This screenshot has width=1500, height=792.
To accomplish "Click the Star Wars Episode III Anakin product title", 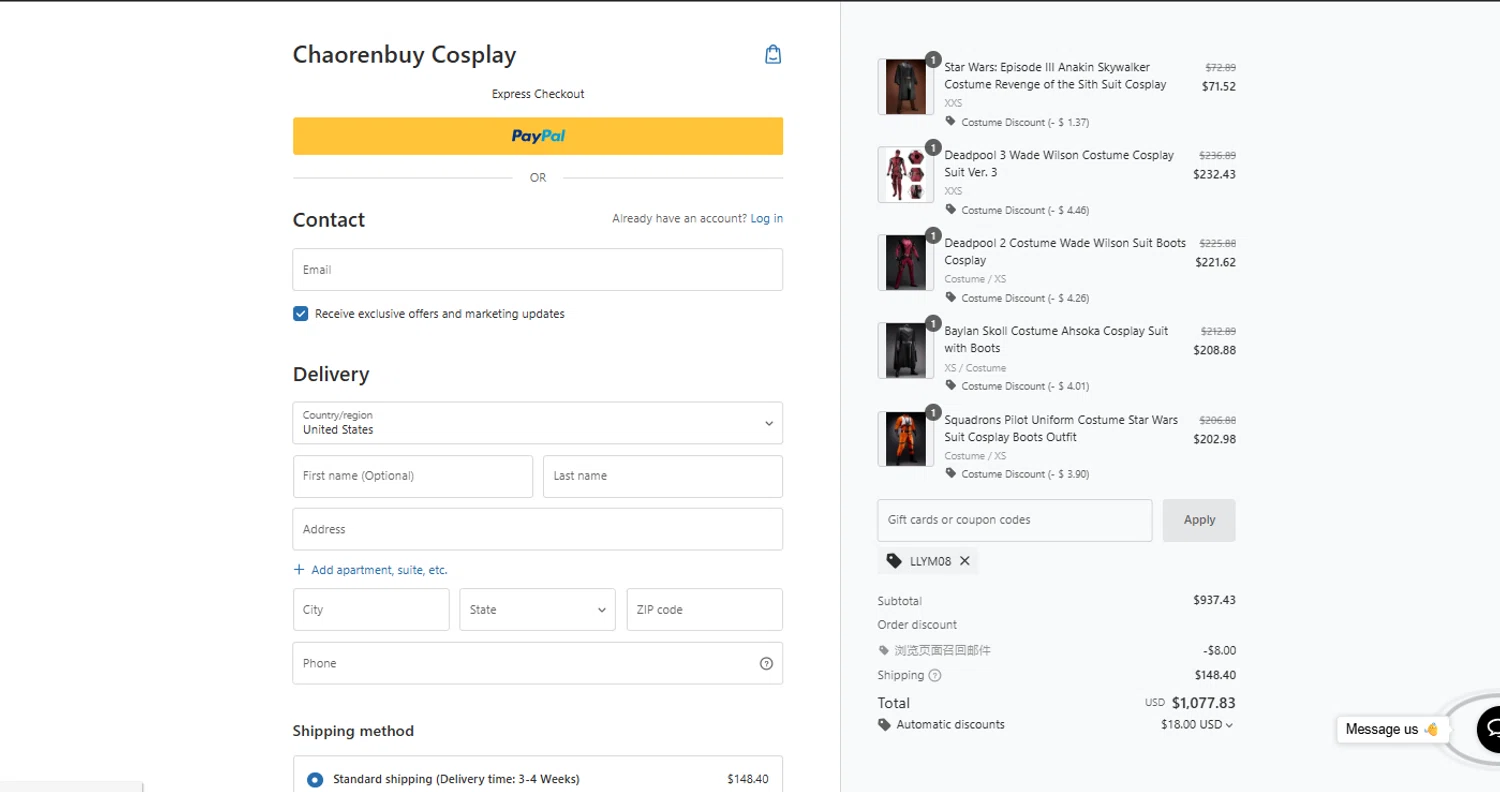I will [1055, 76].
